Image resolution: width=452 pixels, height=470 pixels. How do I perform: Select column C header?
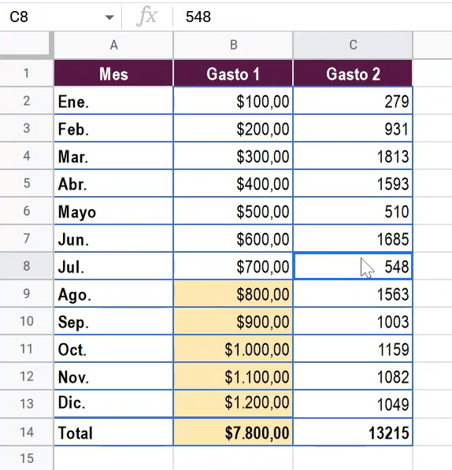point(353,45)
